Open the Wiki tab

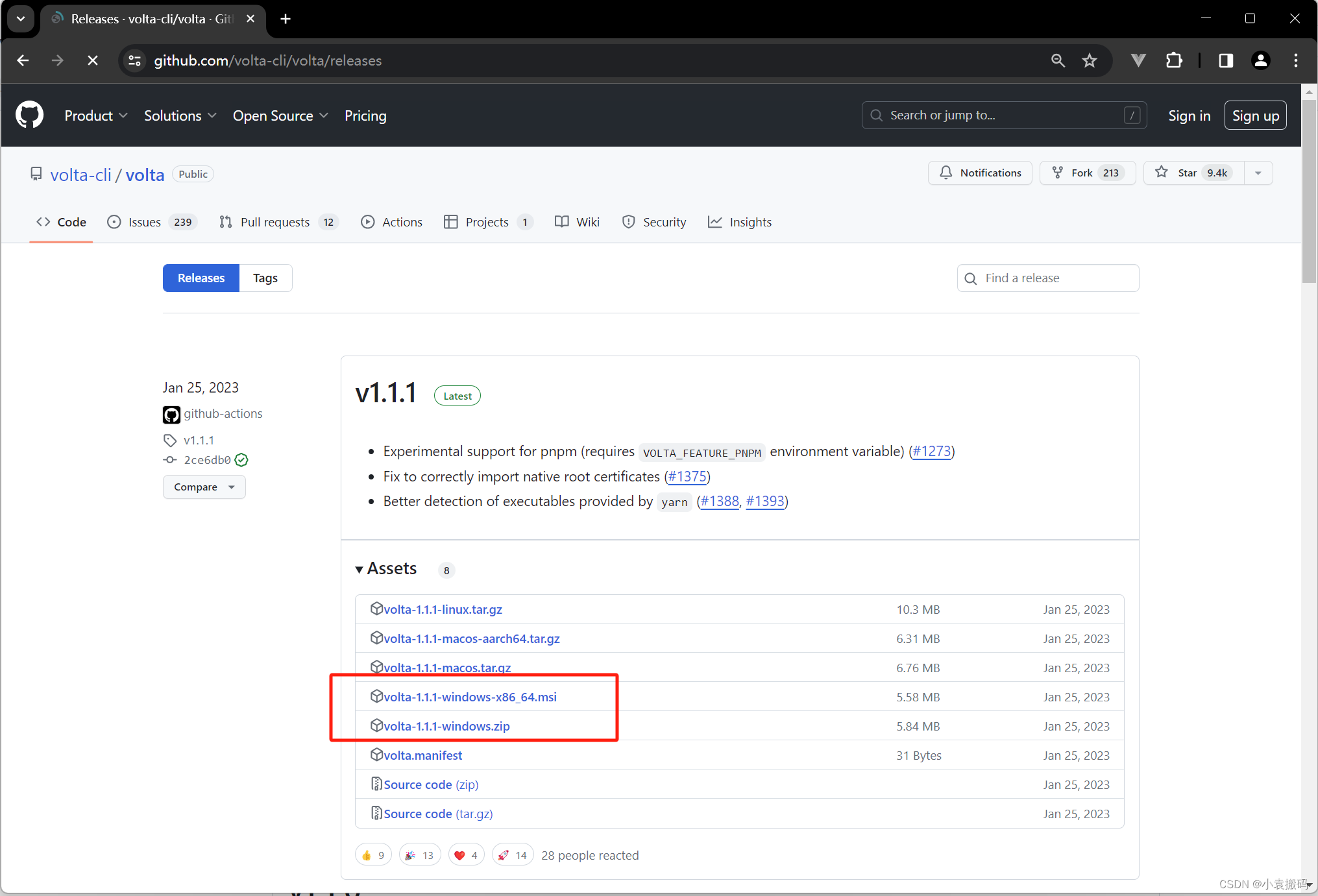[577, 222]
